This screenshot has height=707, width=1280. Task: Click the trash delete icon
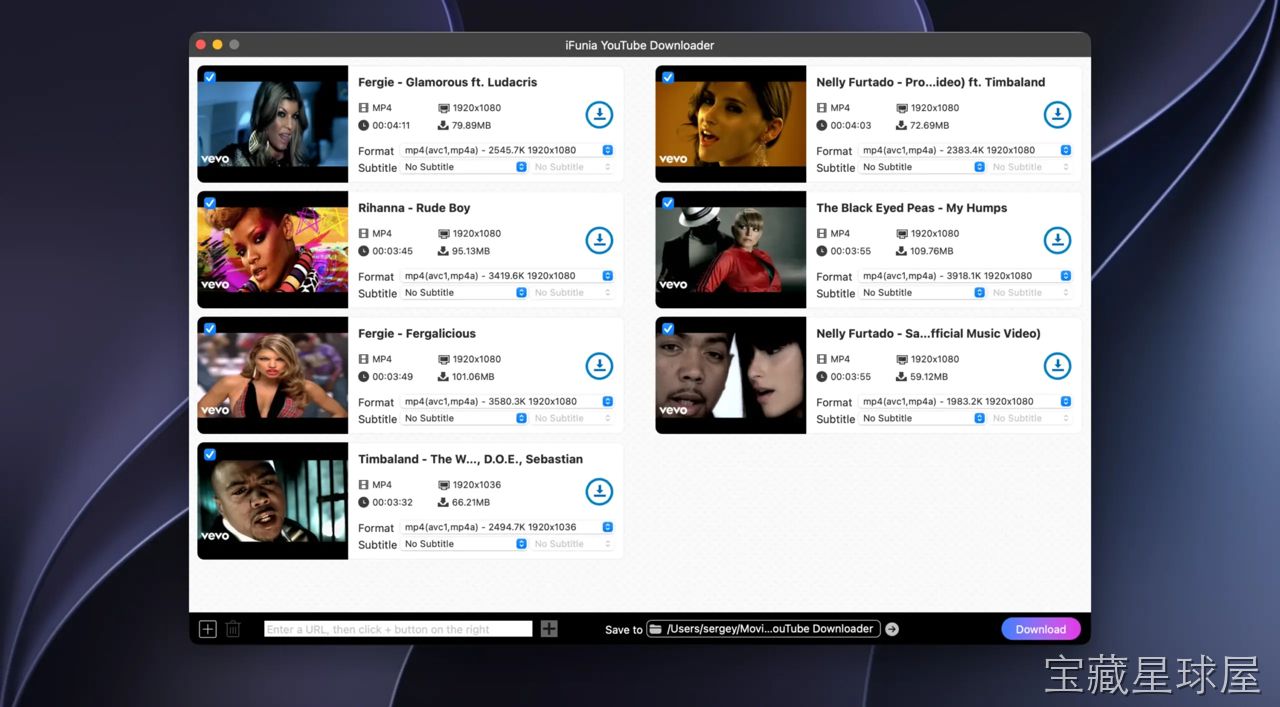(233, 629)
